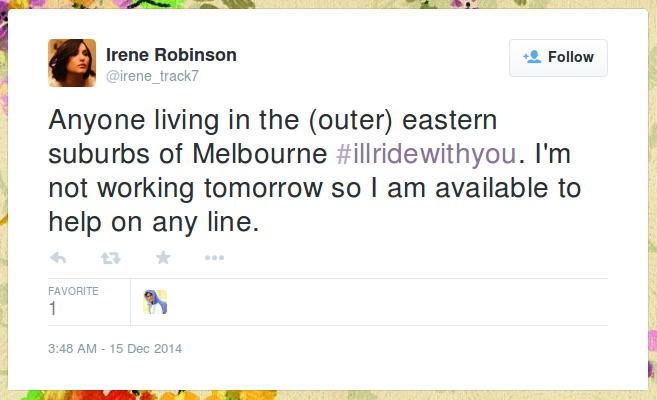Click the word Melbourne in the tweet
The height and width of the screenshot is (400, 657).
(260, 154)
